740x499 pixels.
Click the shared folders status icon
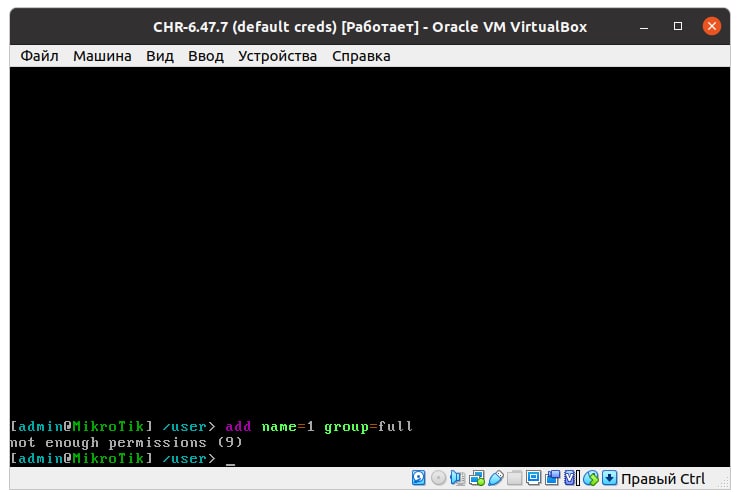coord(514,478)
